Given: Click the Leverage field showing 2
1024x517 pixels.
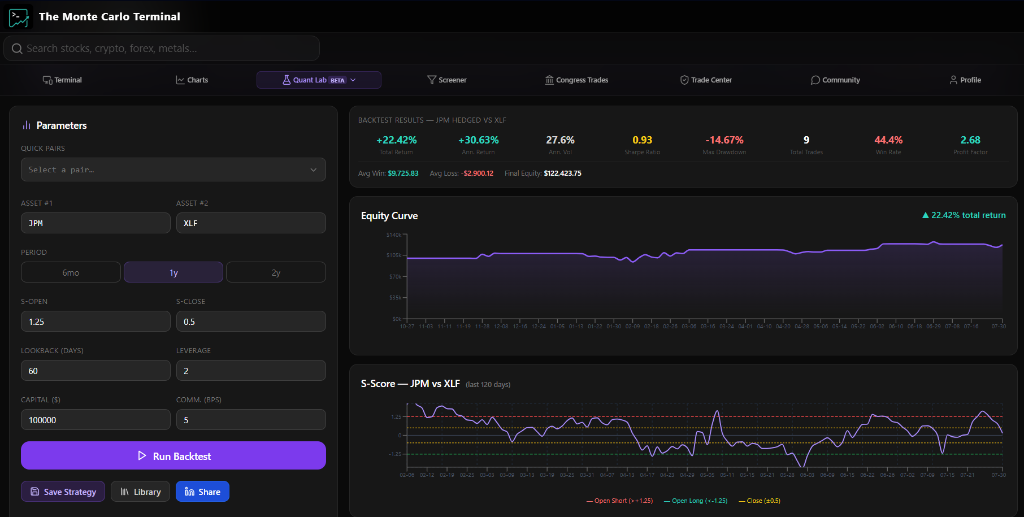Looking at the screenshot, I should pyautogui.click(x=251, y=370).
